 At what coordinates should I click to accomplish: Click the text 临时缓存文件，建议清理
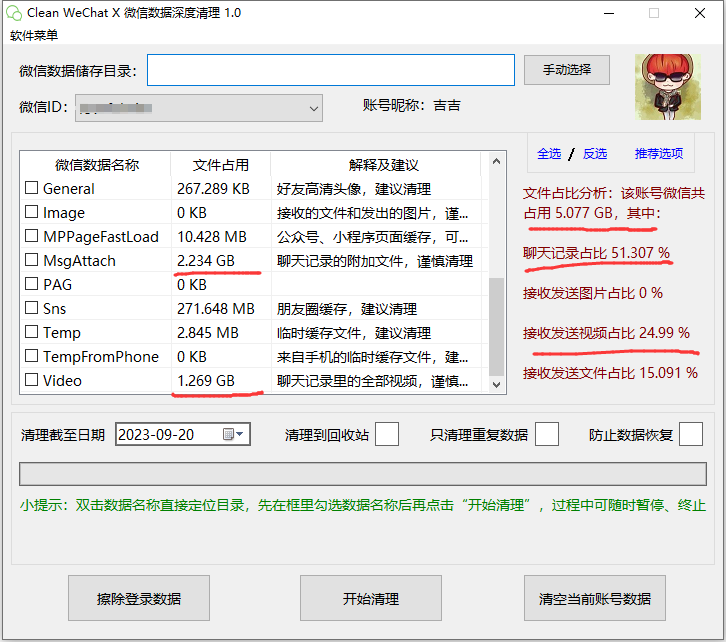354,333
